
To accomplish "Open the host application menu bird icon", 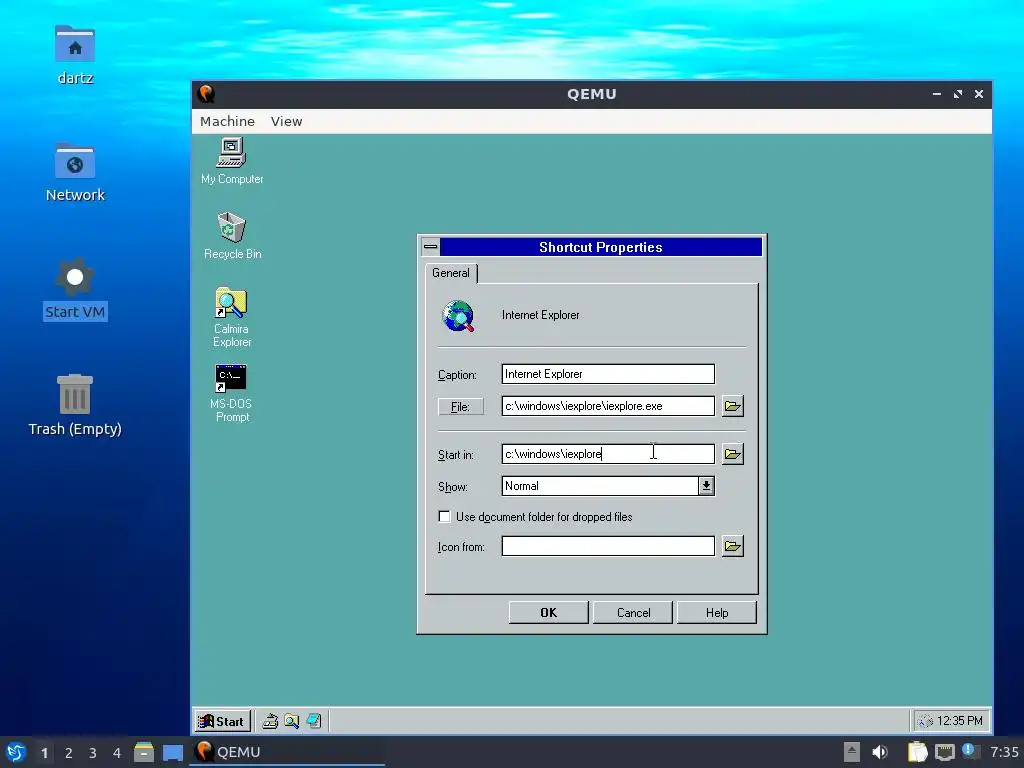I will (16, 752).
